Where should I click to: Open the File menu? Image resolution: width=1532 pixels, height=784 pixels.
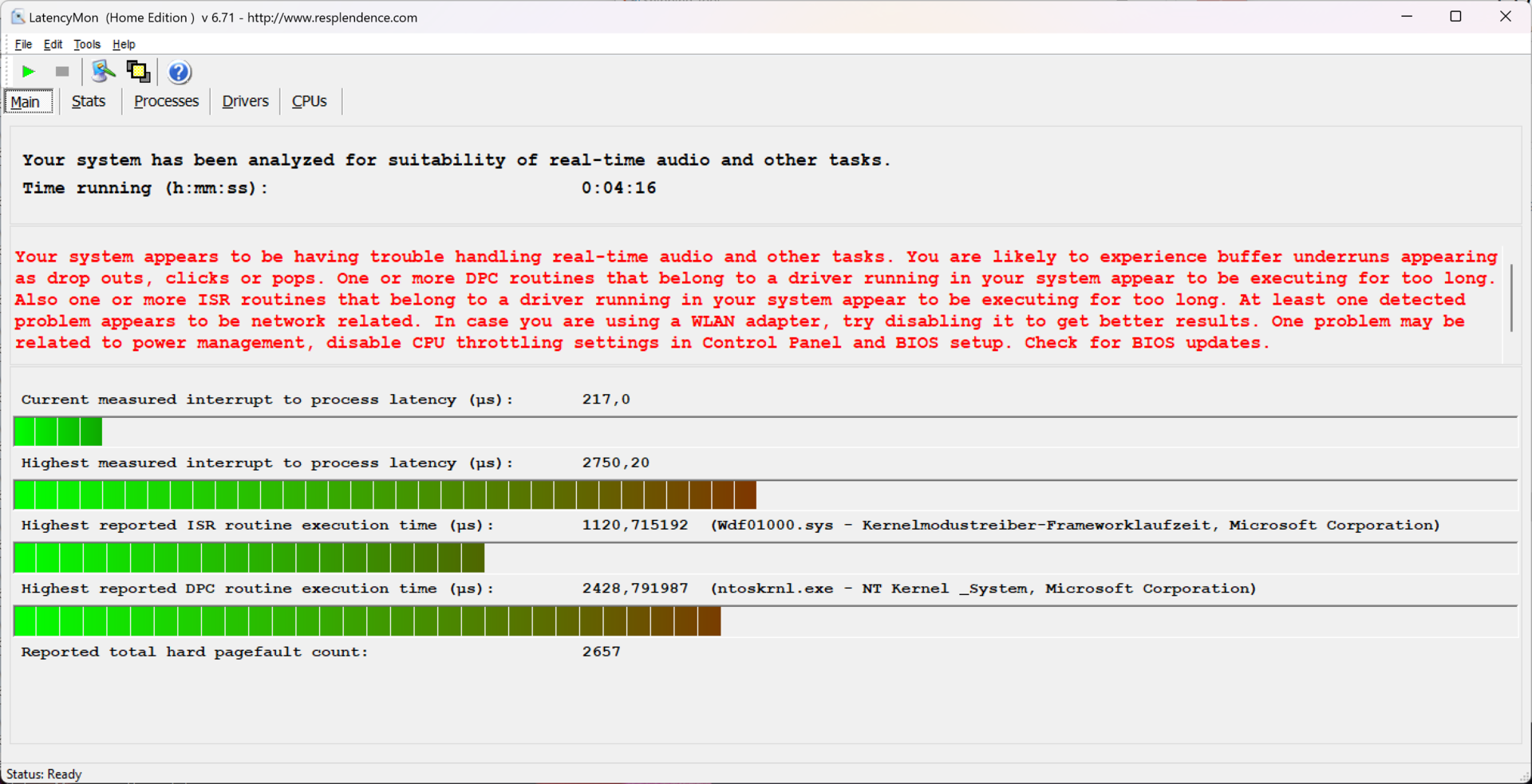point(23,45)
